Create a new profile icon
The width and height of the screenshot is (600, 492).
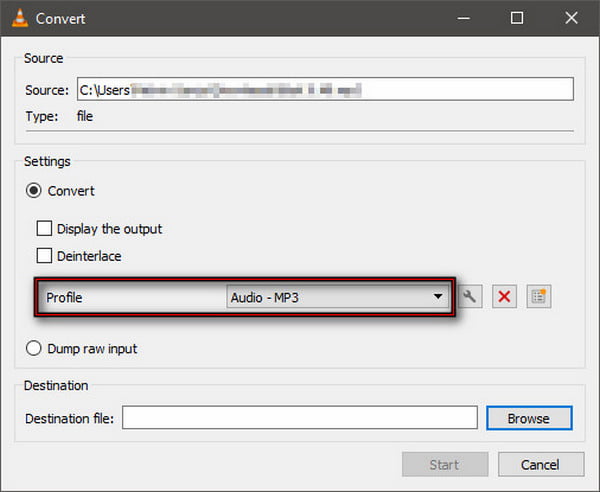point(539,297)
